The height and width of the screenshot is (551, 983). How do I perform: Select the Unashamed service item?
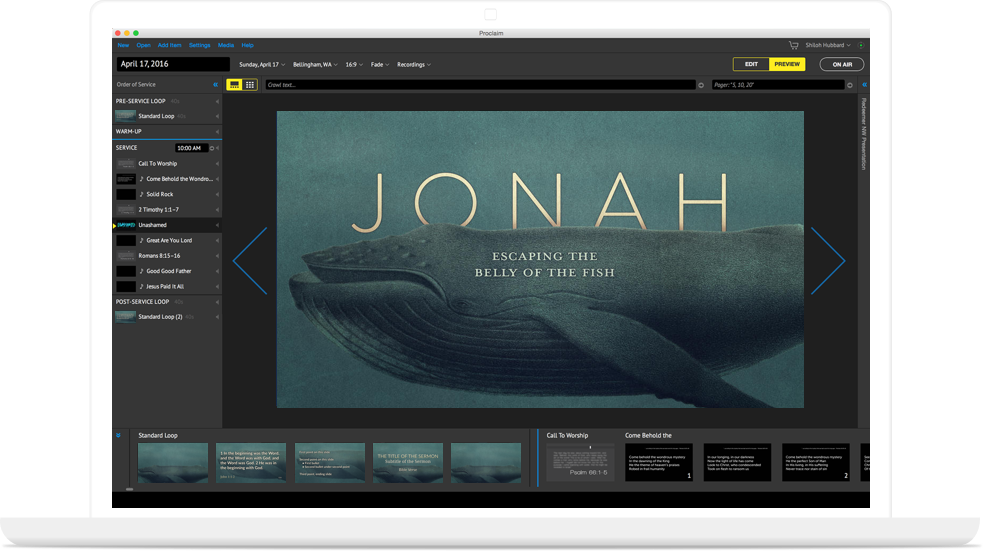click(x=167, y=225)
